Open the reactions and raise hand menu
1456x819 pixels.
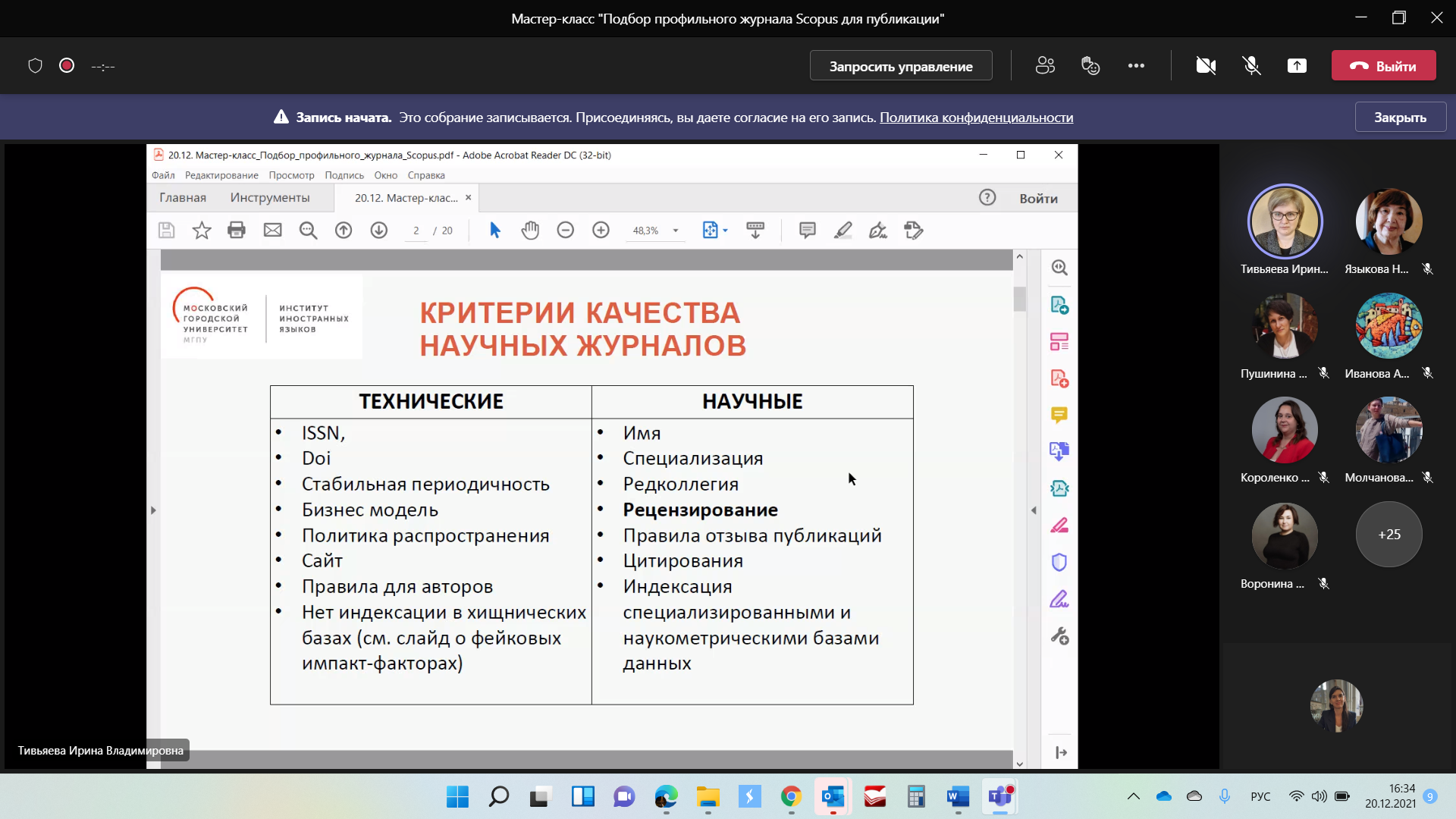pyautogui.click(x=1090, y=66)
